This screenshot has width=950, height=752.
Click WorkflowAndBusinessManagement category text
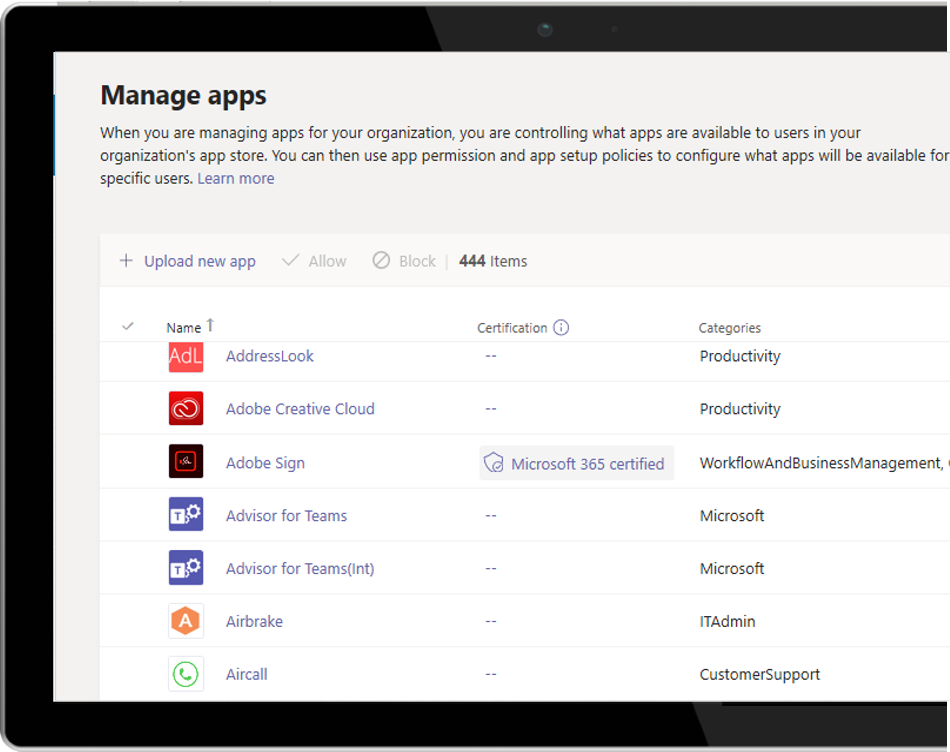[822, 464]
